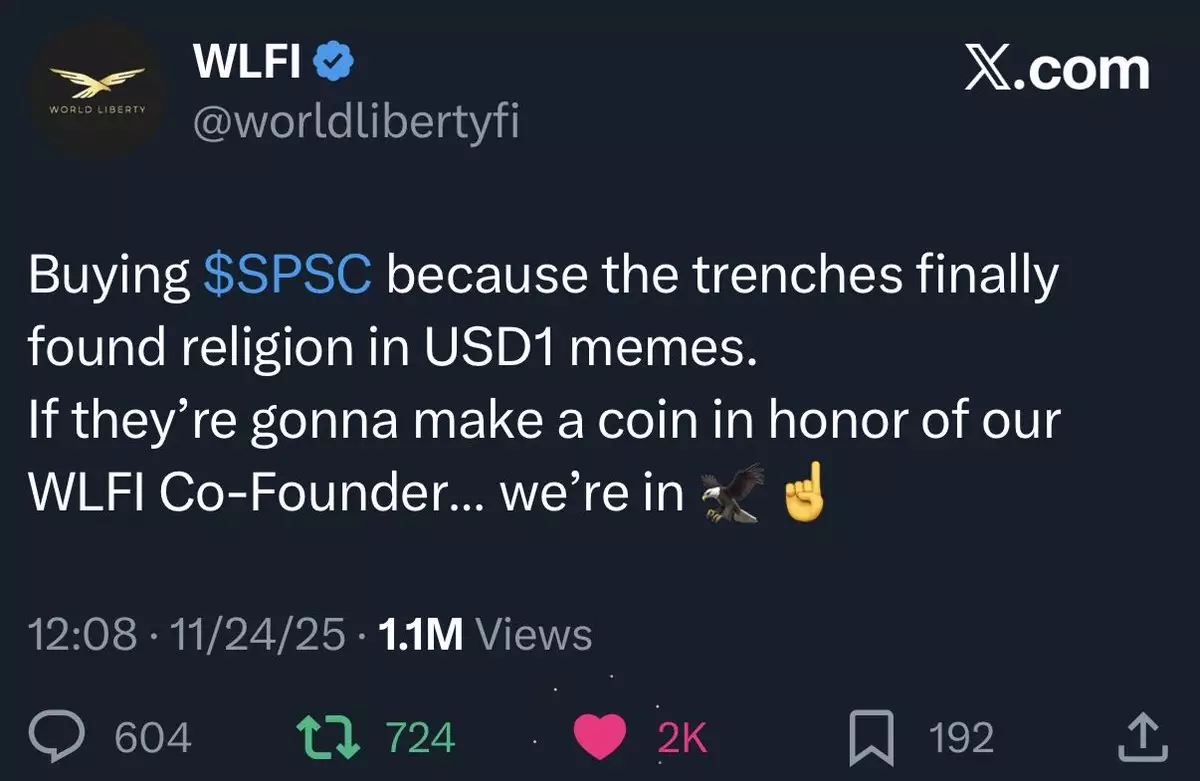Click the 2K likes count

(x=683, y=738)
